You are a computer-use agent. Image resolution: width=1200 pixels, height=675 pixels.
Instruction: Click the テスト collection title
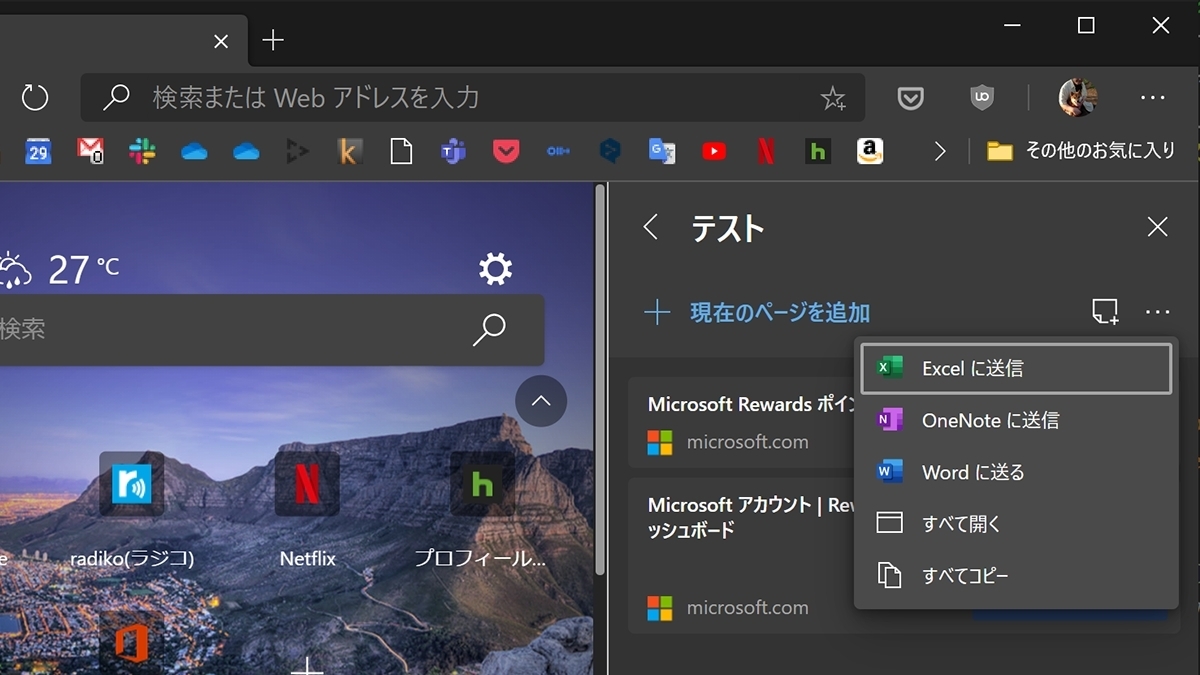(x=728, y=228)
